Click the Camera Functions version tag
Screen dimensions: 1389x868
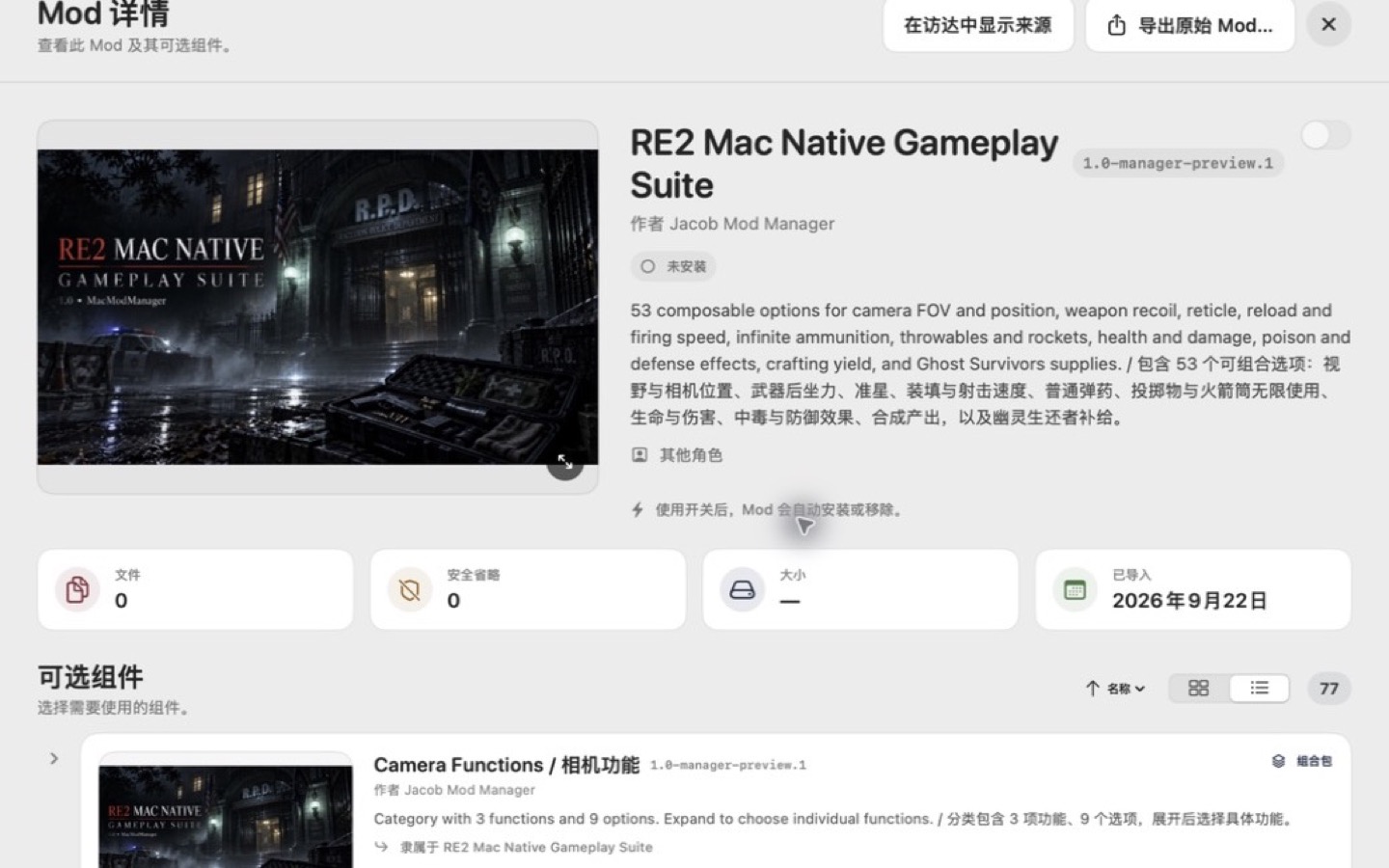click(728, 765)
